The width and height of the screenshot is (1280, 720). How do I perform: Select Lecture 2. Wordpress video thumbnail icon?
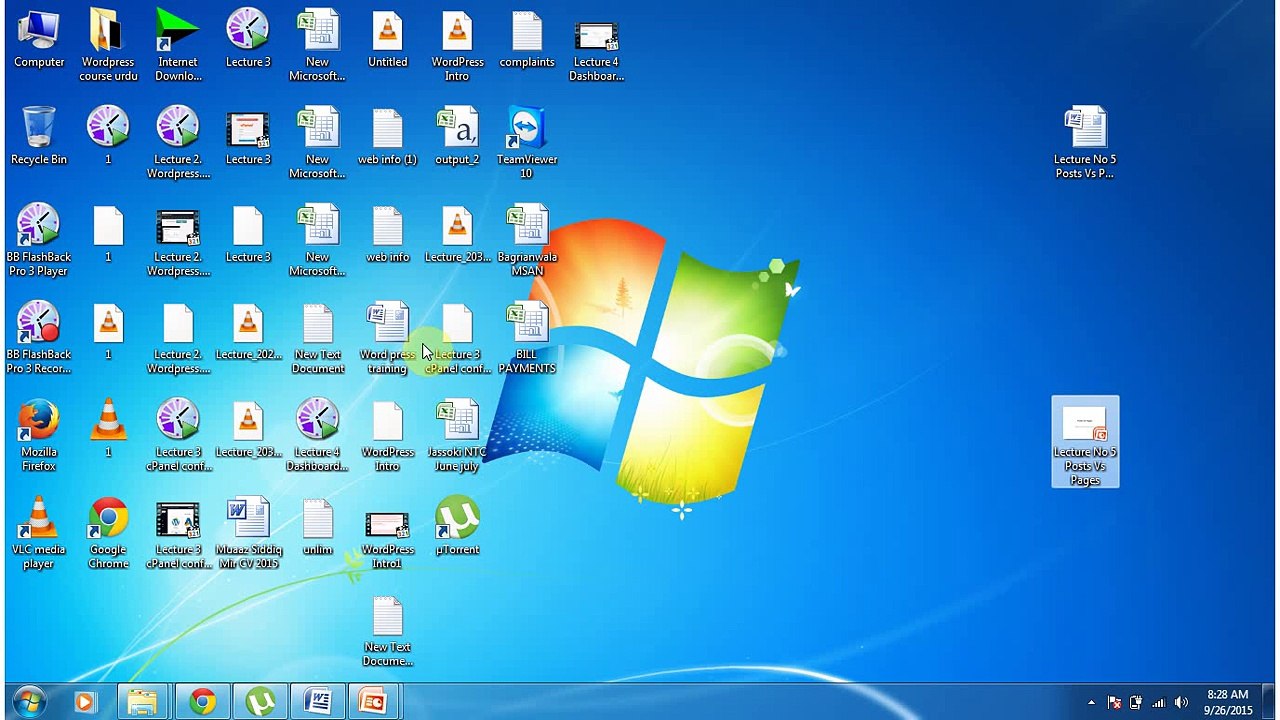click(178, 241)
